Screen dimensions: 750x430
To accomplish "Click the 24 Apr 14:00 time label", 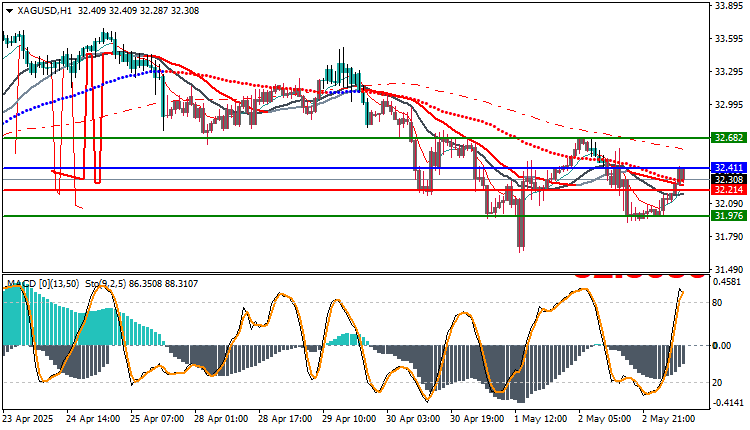I will (93, 419).
